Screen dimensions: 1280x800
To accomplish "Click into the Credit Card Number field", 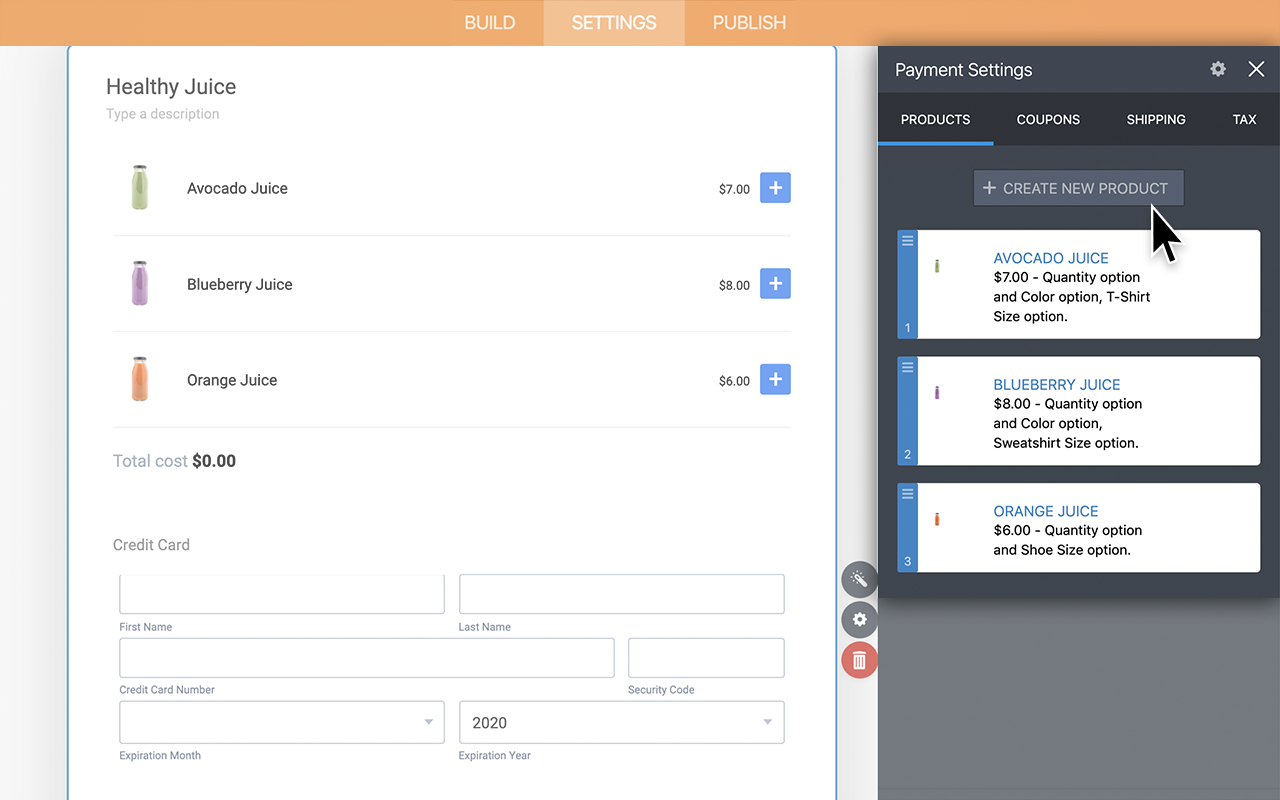I will pyautogui.click(x=366, y=658).
